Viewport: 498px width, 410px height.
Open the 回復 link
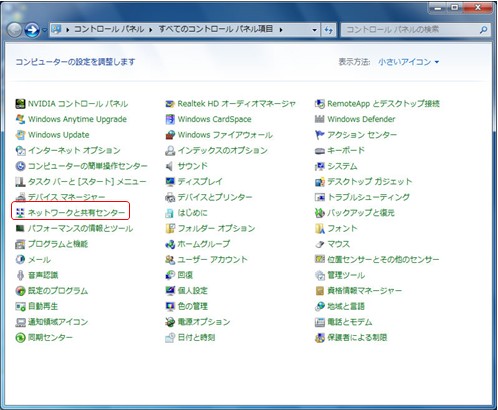point(185,275)
